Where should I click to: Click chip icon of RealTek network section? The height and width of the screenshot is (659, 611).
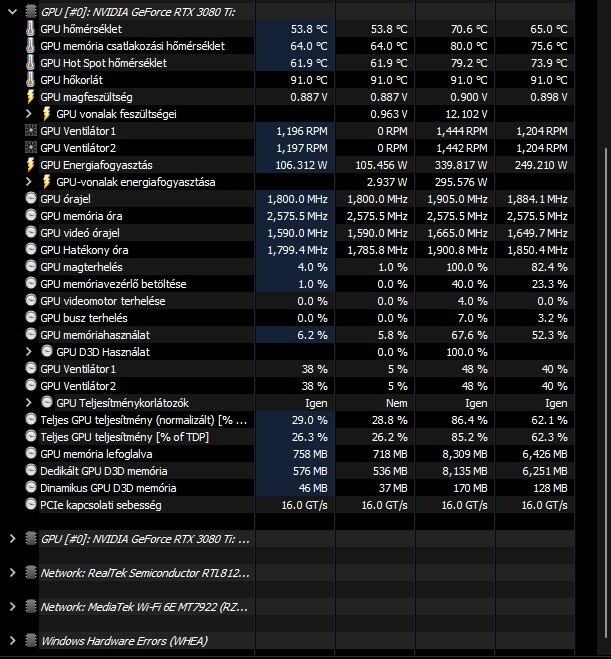31,572
